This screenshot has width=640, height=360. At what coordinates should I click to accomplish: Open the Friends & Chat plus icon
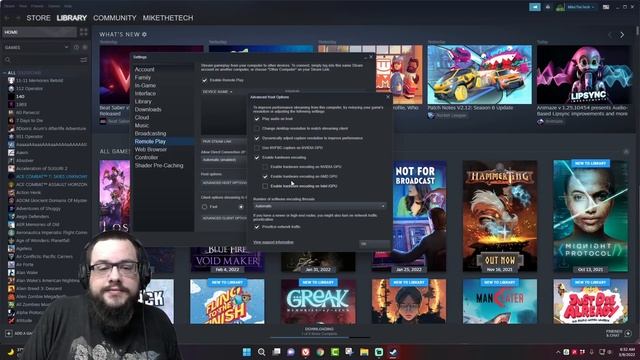628,333
